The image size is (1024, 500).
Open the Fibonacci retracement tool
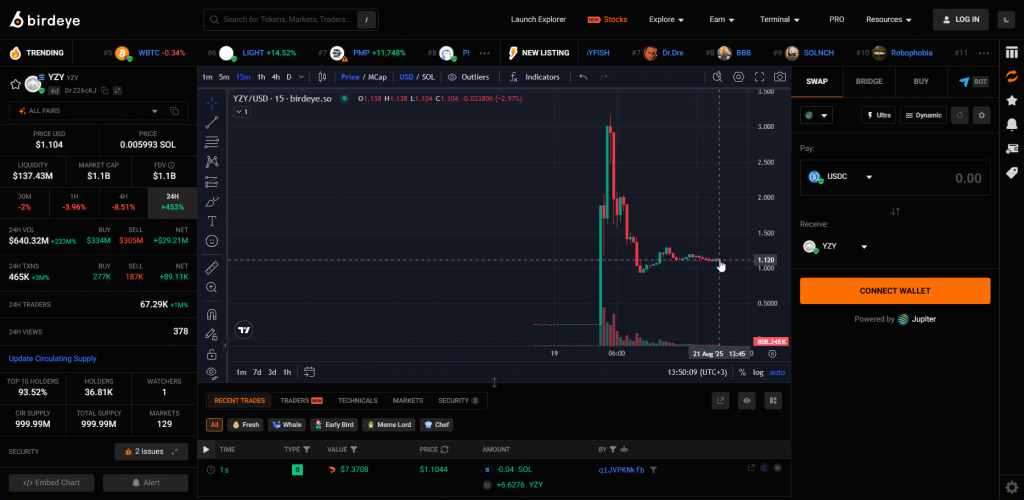coord(212,142)
